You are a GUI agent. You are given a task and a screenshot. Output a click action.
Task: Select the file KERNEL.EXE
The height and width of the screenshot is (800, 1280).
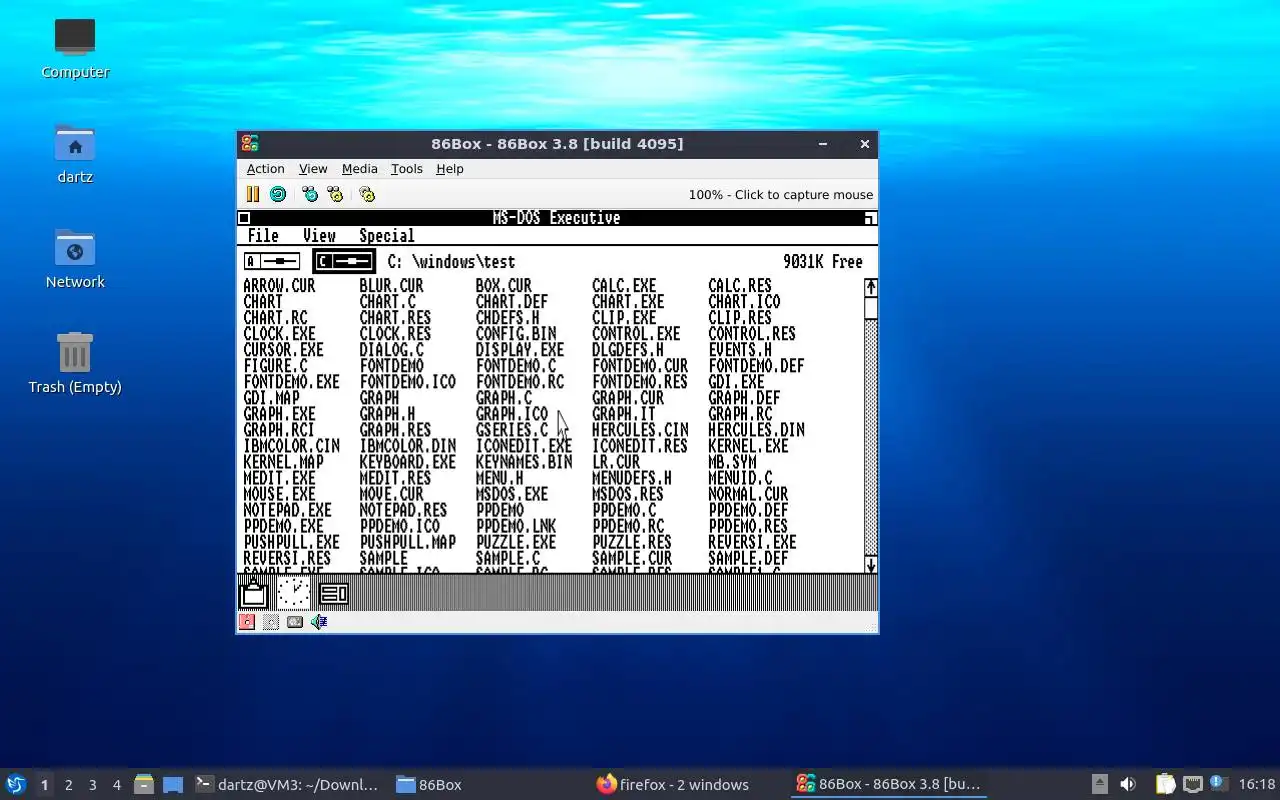pos(748,446)
